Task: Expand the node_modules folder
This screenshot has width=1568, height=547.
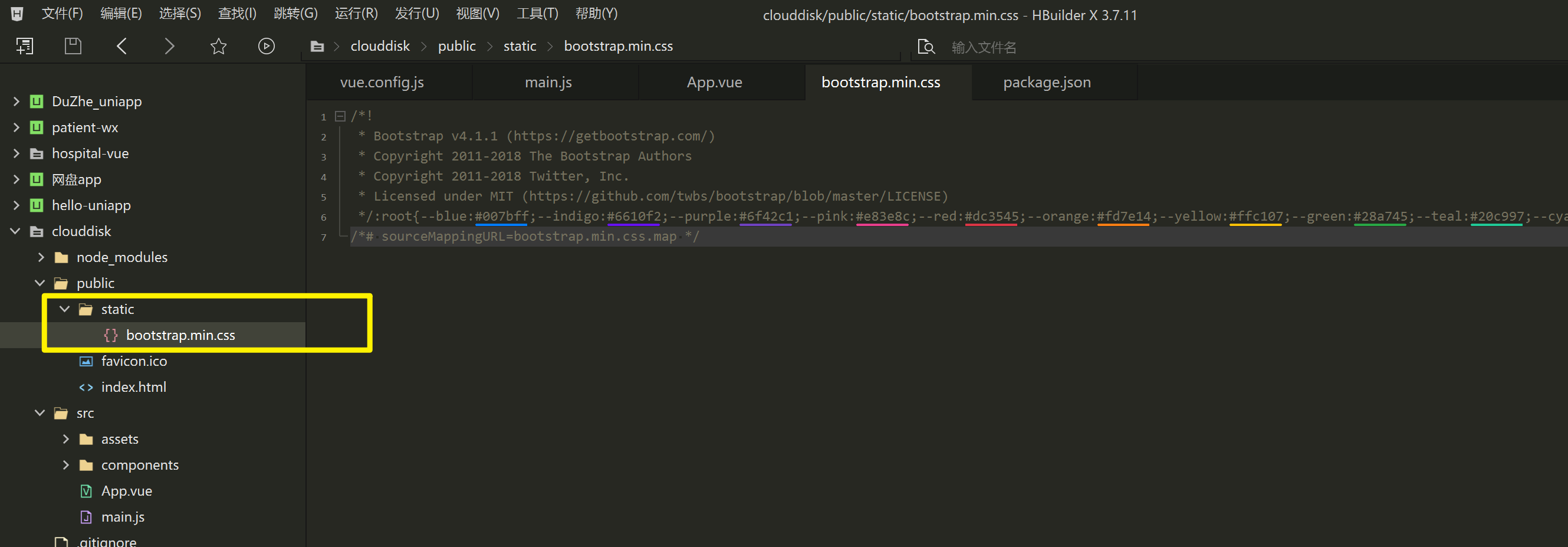Action: point(40,257)
